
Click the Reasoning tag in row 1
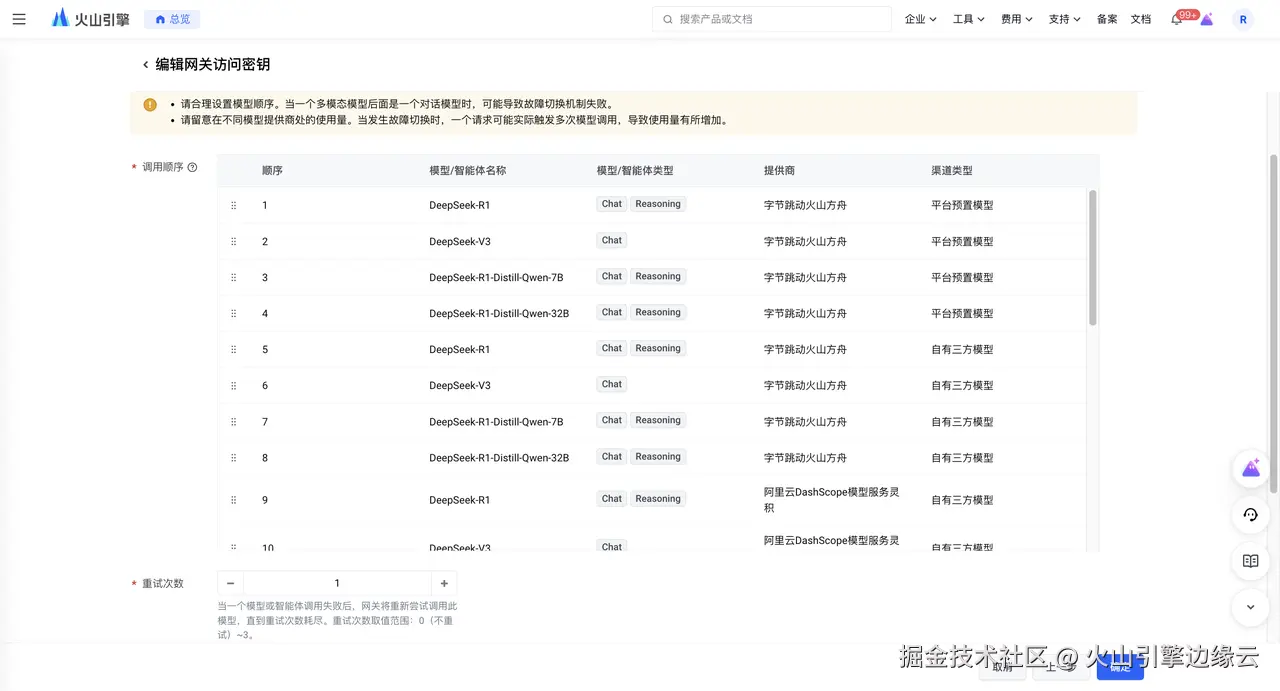click(658, 204)
